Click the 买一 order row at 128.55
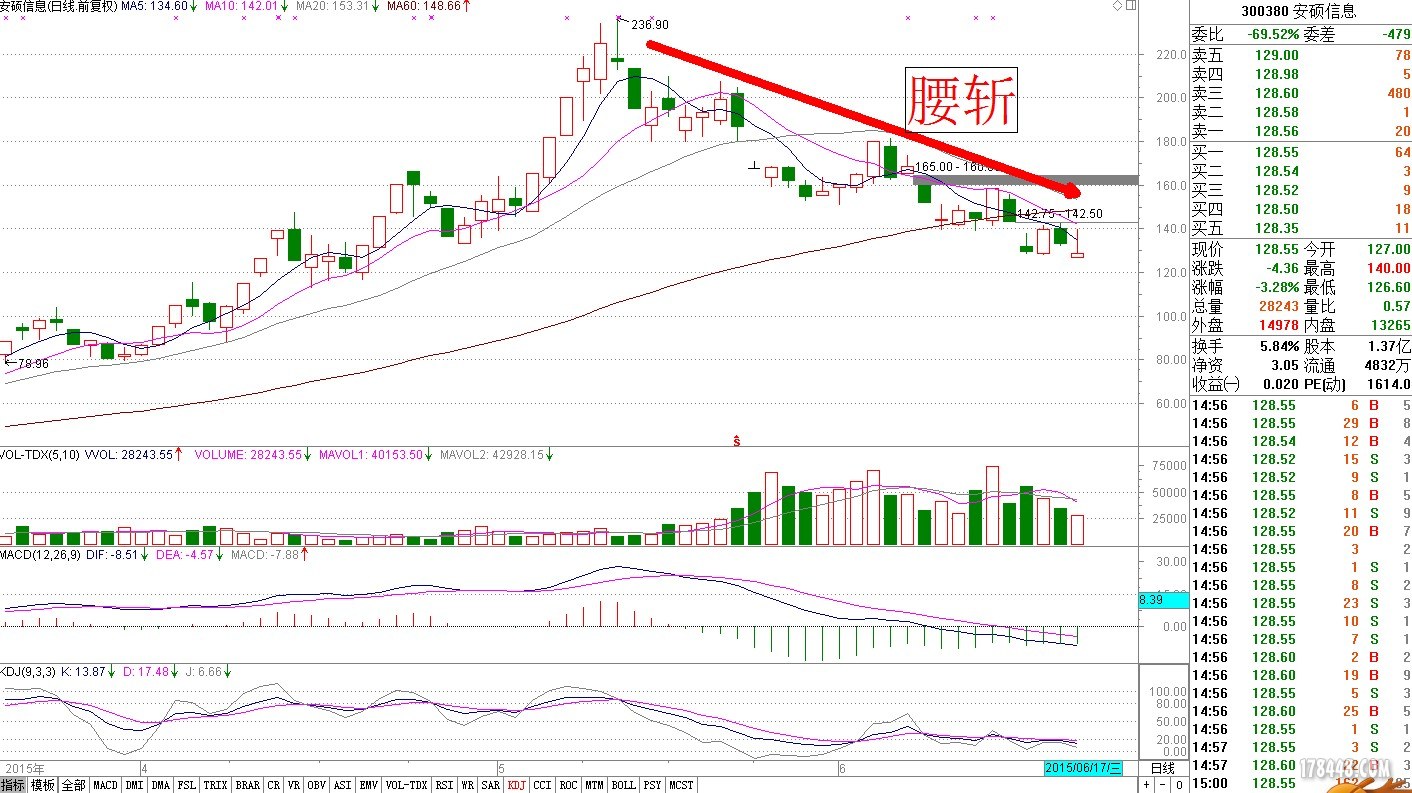This screenshot has width=1412, height=793. tap(1300, 152)
